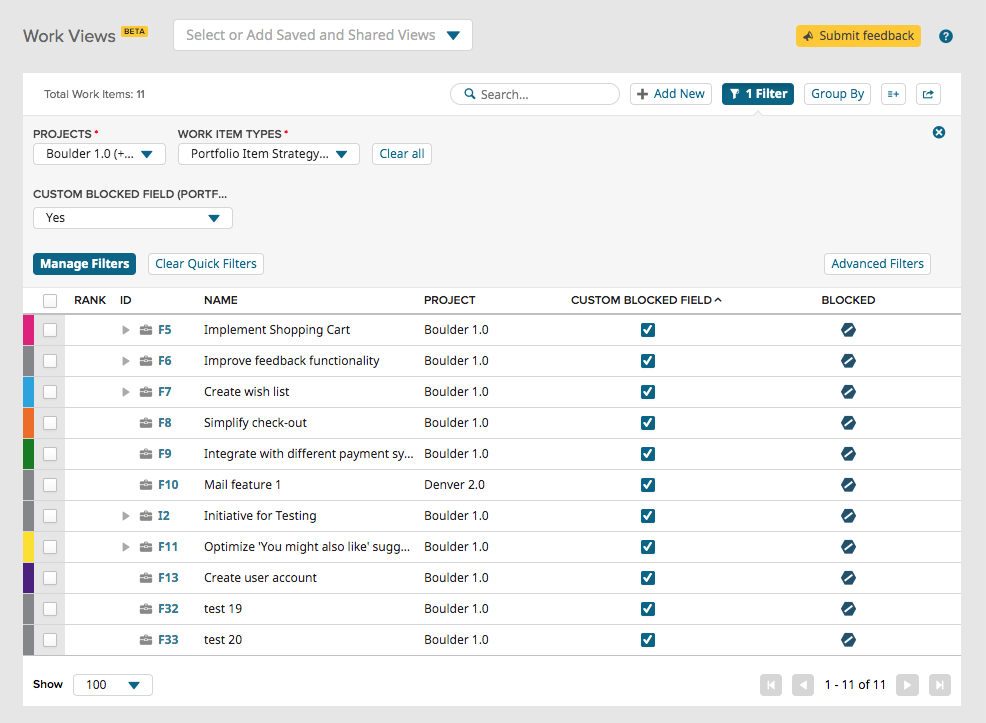Click the orange color bar for F8
Viewport: 986px width, 723px height.
[x=28, y=423]
